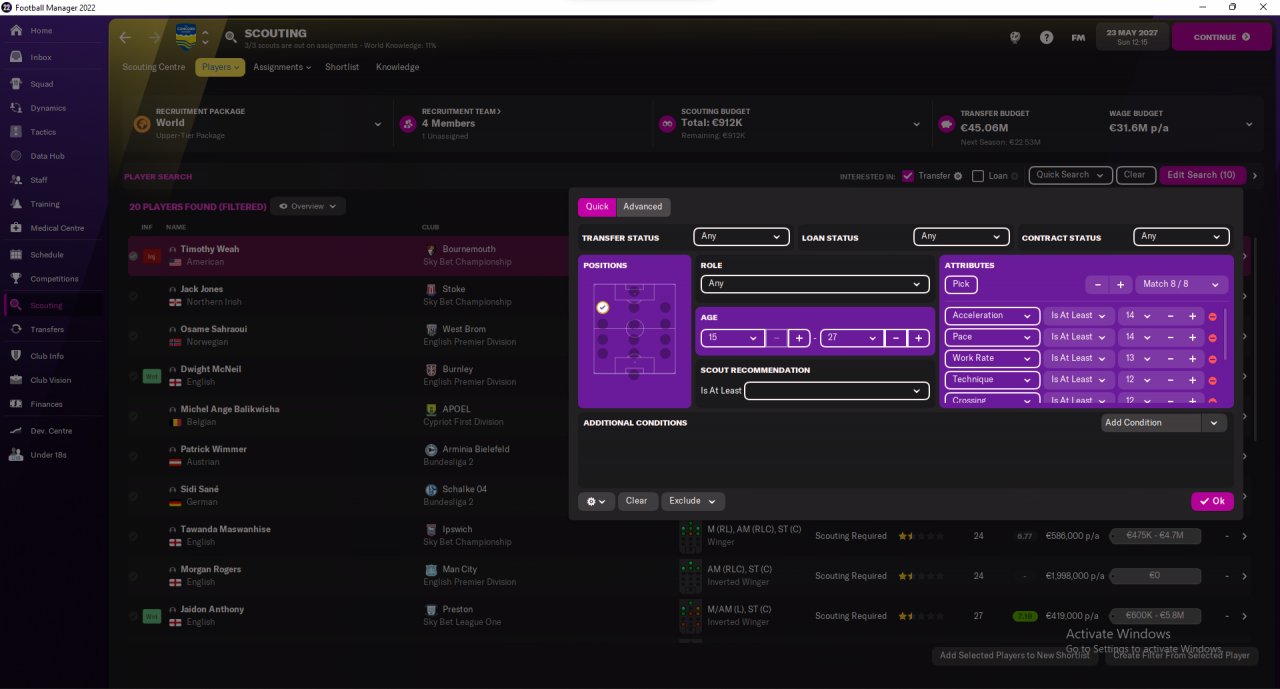Switch to the Advanced filter tab
This screenshot has width=1280, height=689.
click(643, 207)
